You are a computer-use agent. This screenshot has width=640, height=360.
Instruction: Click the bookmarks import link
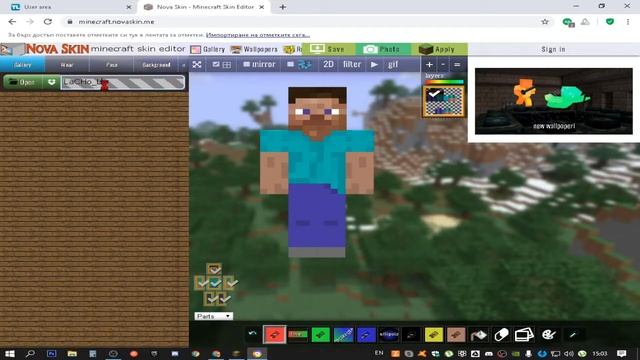pyautogui.click(x=258, y=35)
